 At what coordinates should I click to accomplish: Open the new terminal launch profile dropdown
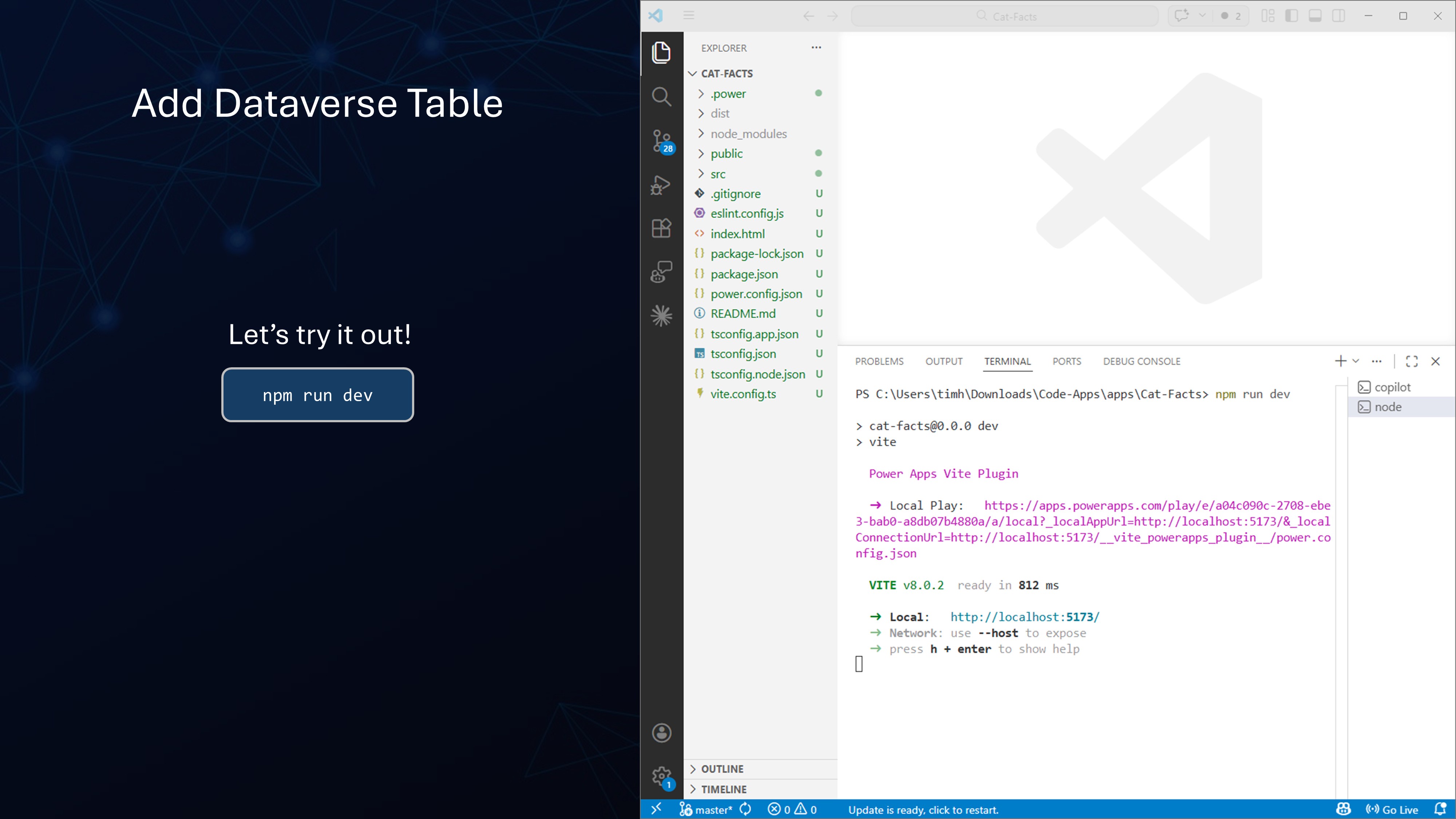[1356, 361]
